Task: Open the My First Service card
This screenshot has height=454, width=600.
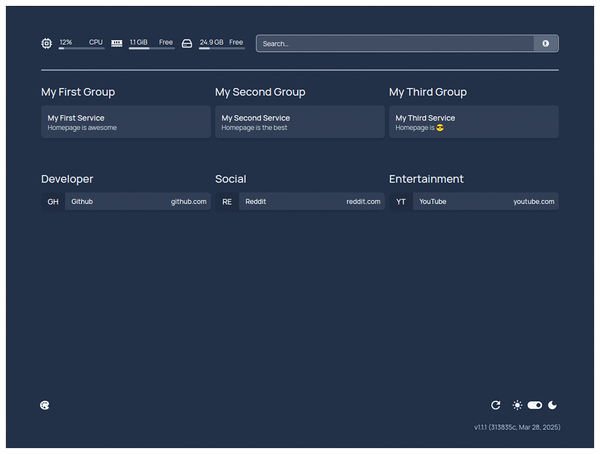Action: tap(126, 122)
